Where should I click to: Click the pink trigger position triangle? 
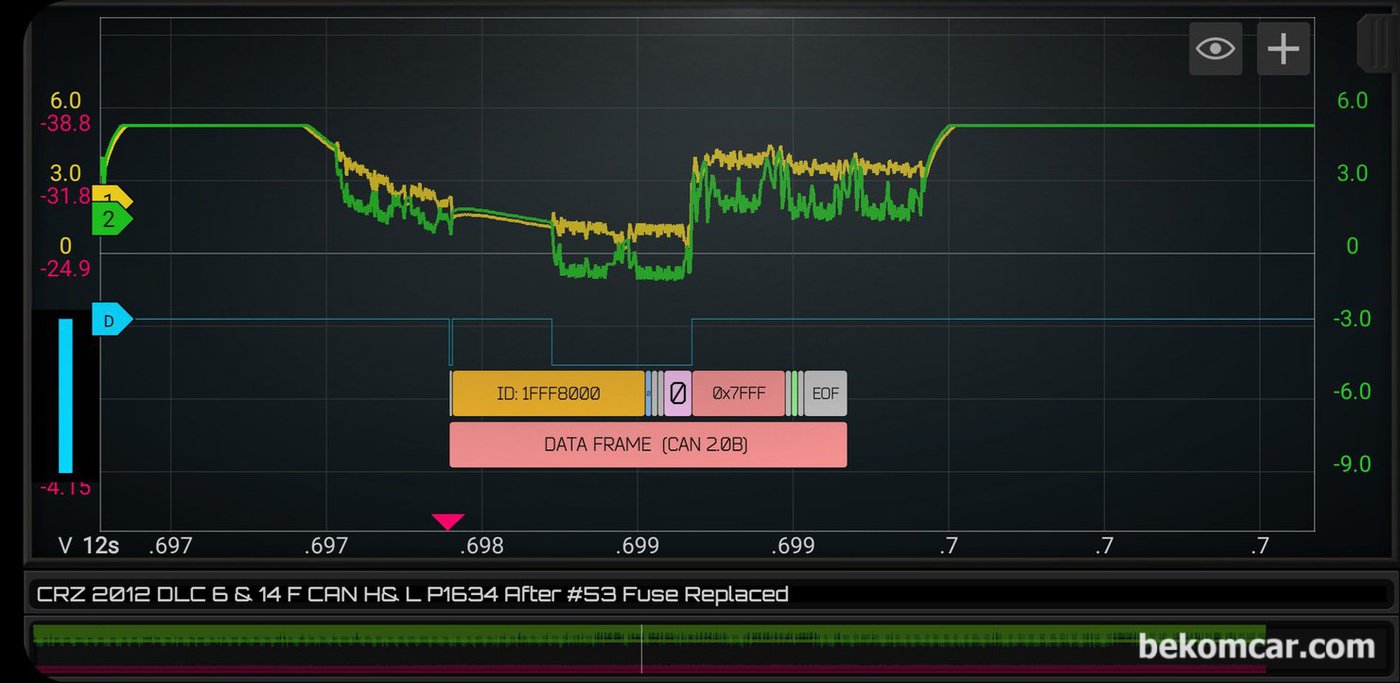click(448, 521)
